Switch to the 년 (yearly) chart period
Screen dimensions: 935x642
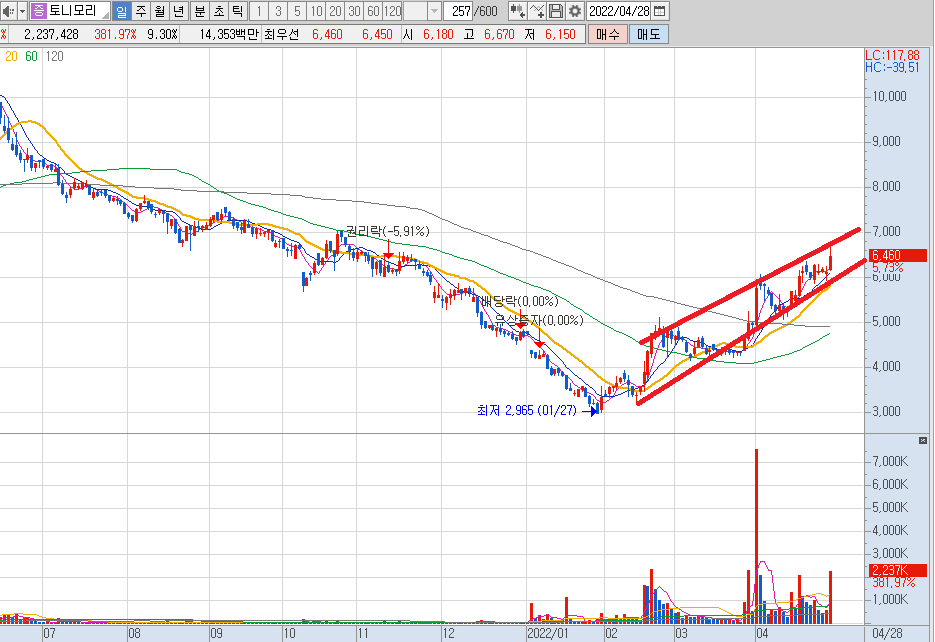[x=179, y=11]
